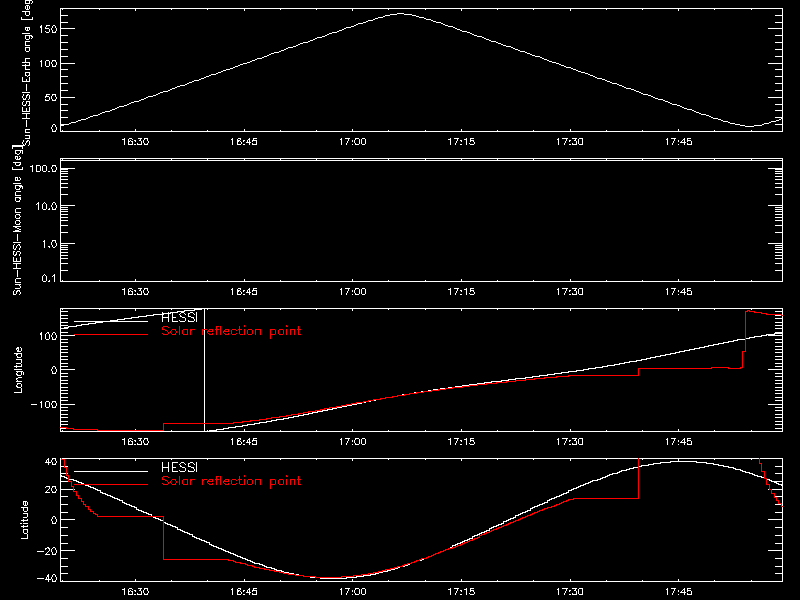The image size is (800, 600).
Task: Click the 100 tick on Earth angle axis
Action: pyautogui.click(x=47, y=63)
